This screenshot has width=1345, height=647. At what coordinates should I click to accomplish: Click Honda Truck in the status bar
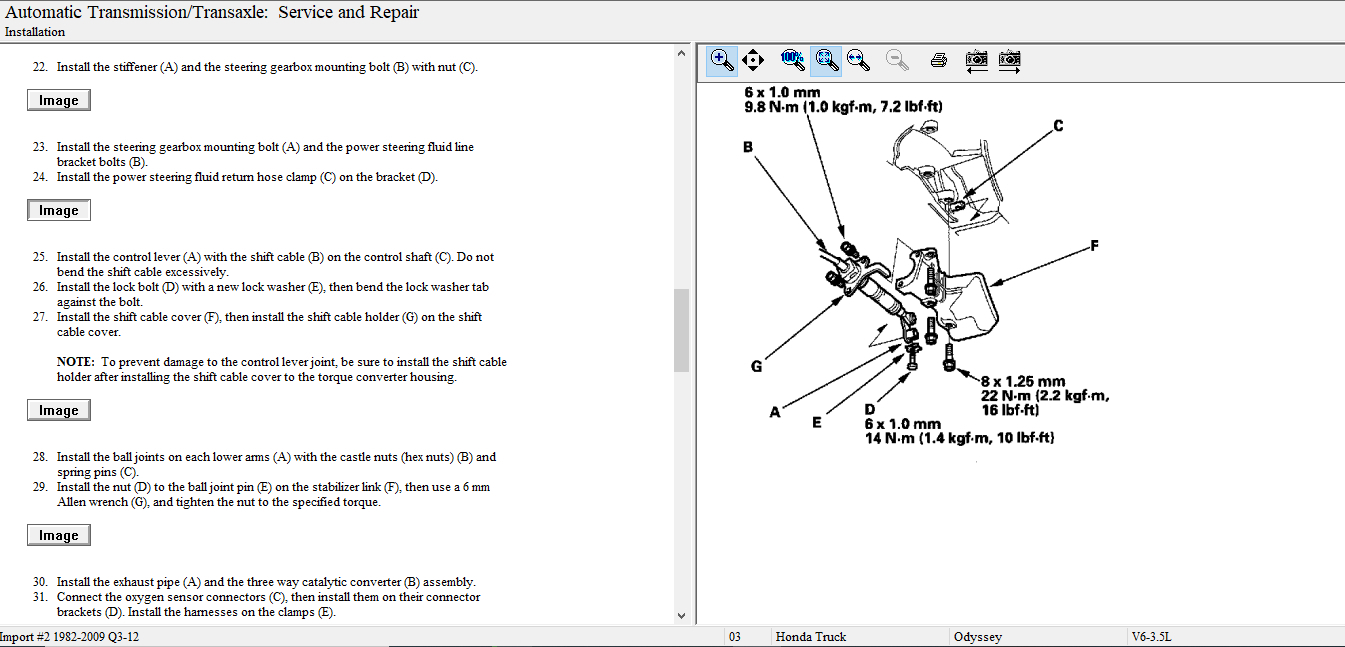[x=810, y=637]
